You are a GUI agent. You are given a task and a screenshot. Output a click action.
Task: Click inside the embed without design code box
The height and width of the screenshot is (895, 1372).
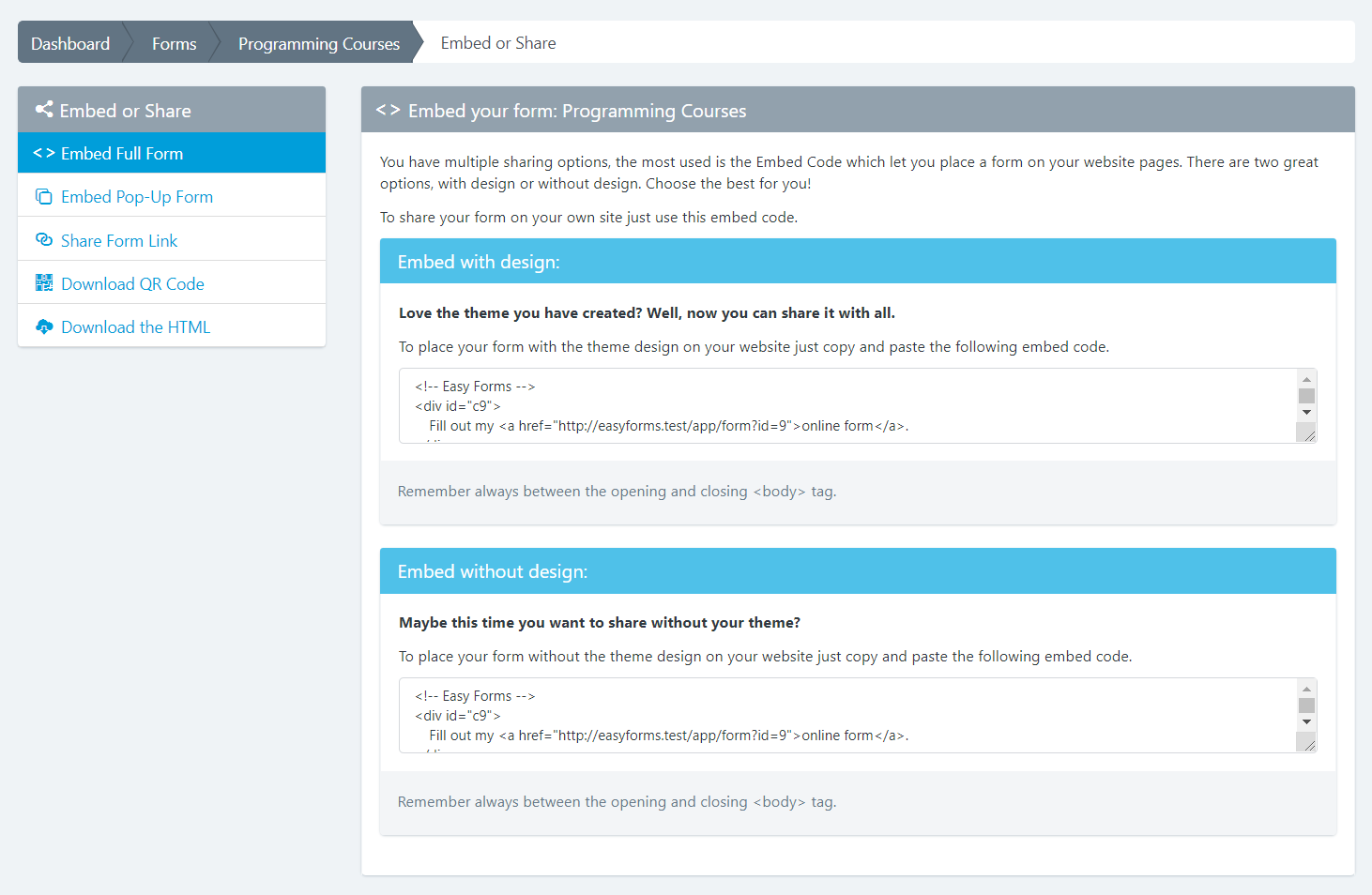pos(845,715)
